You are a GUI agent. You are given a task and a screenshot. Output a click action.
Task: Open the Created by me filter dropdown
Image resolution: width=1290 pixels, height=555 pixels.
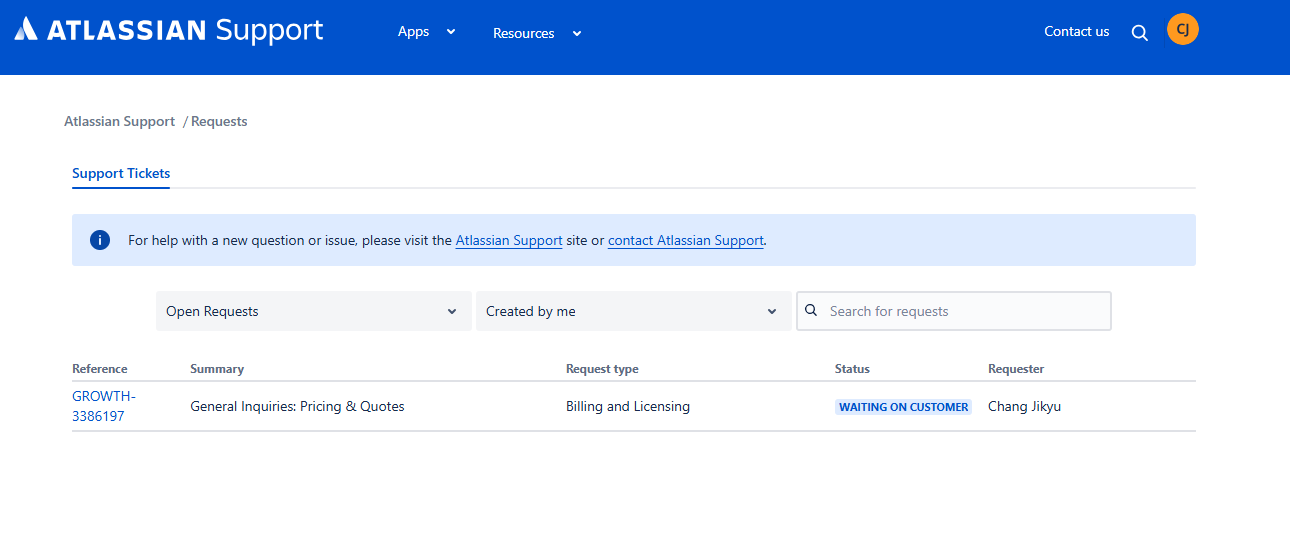pyautogui.click(x=634, y=311)
